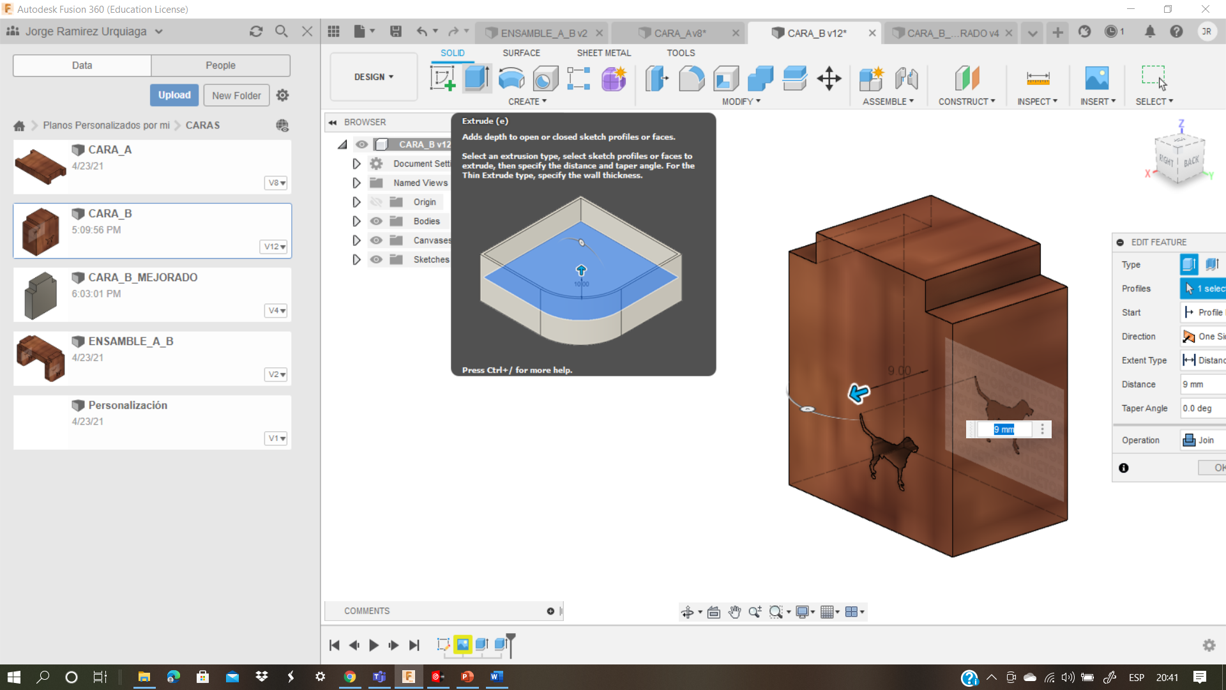Select the Pan hand tool
This screenshot has height=690, width=1226.
(x=734, y=612)
